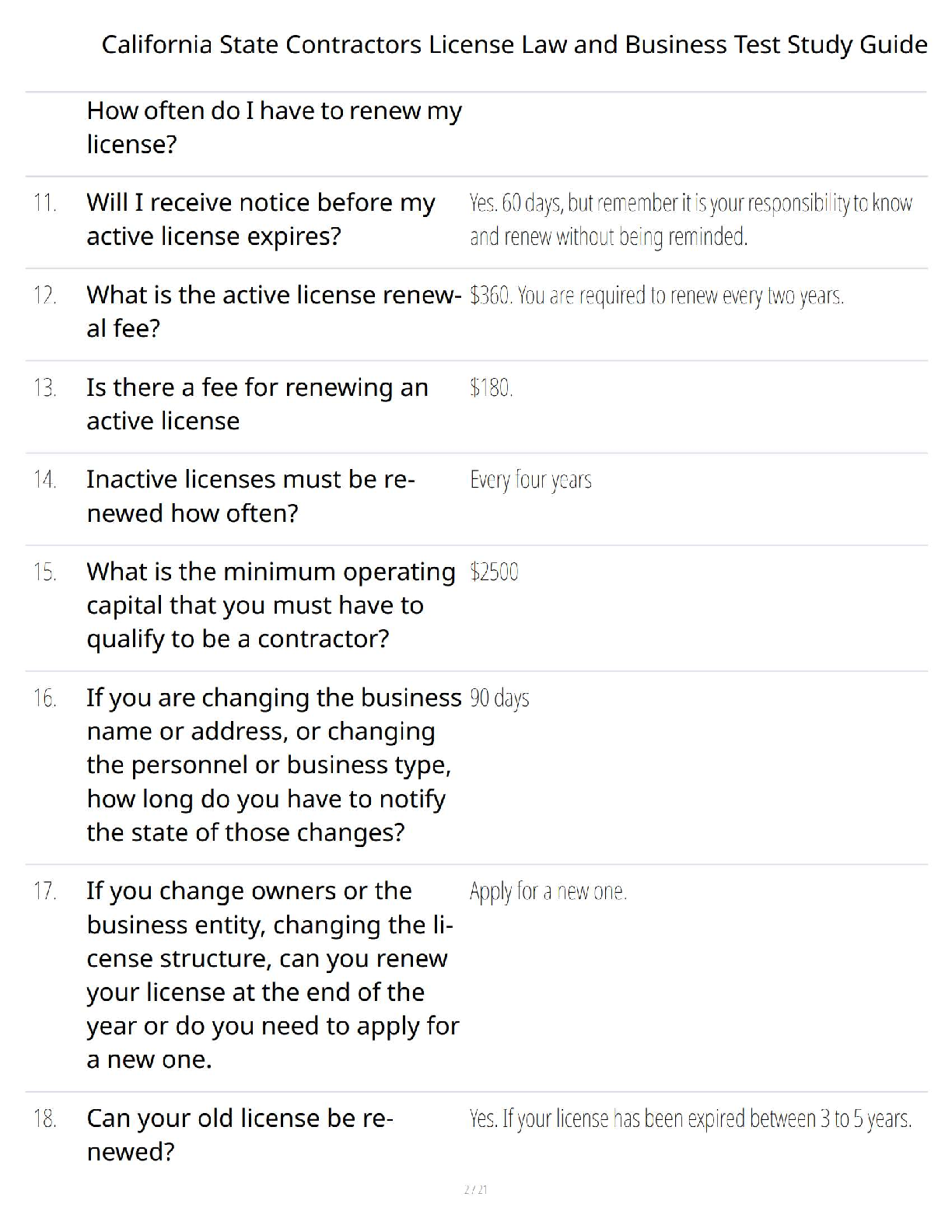Click question 11 about expiration notice
Viewport: 952px width, 1232px height.
[x=261, y=219]
